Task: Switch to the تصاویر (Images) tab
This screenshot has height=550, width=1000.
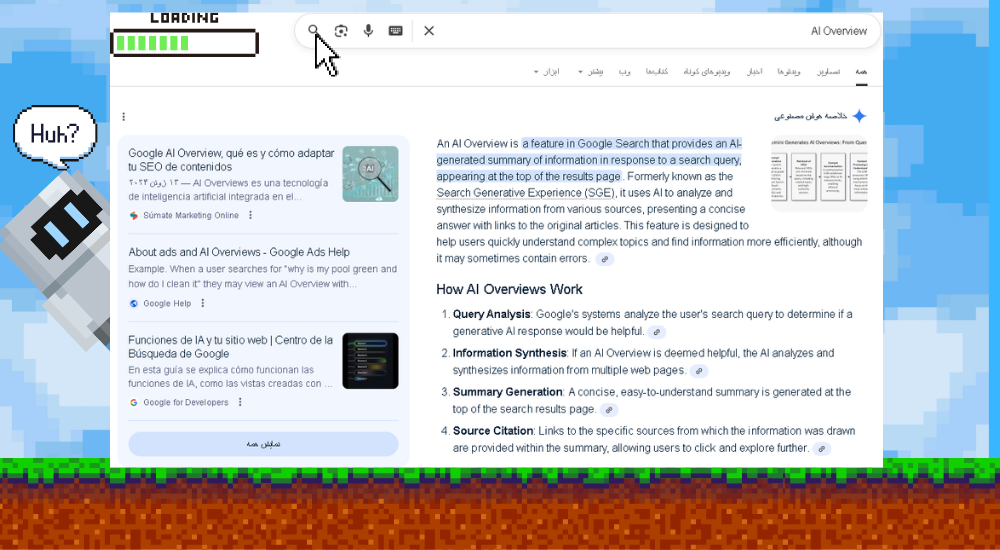Action: 828,71
